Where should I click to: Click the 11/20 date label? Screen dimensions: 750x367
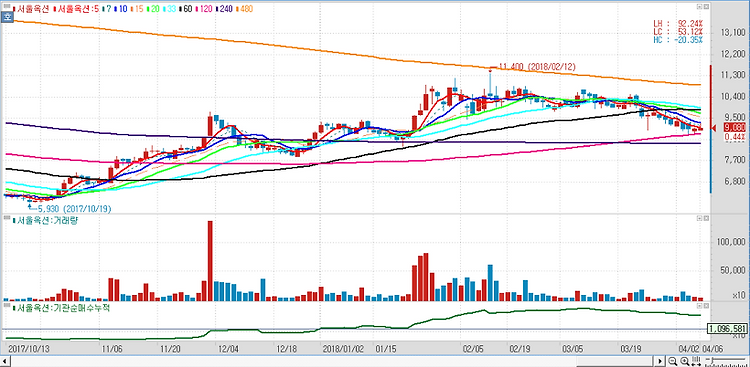171,348
